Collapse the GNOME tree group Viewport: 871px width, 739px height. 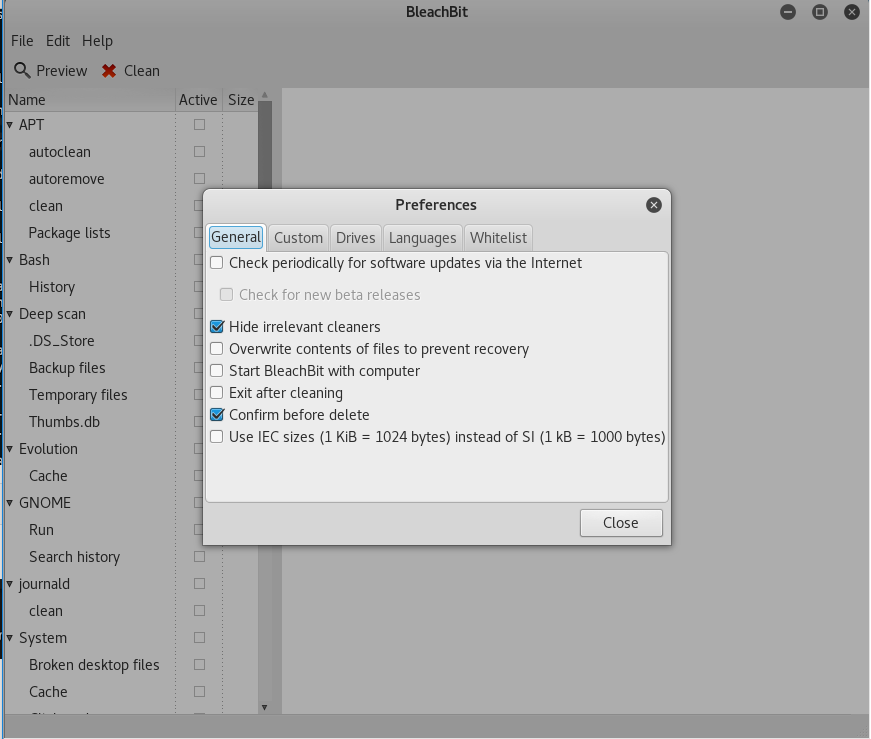click(9, 503)
